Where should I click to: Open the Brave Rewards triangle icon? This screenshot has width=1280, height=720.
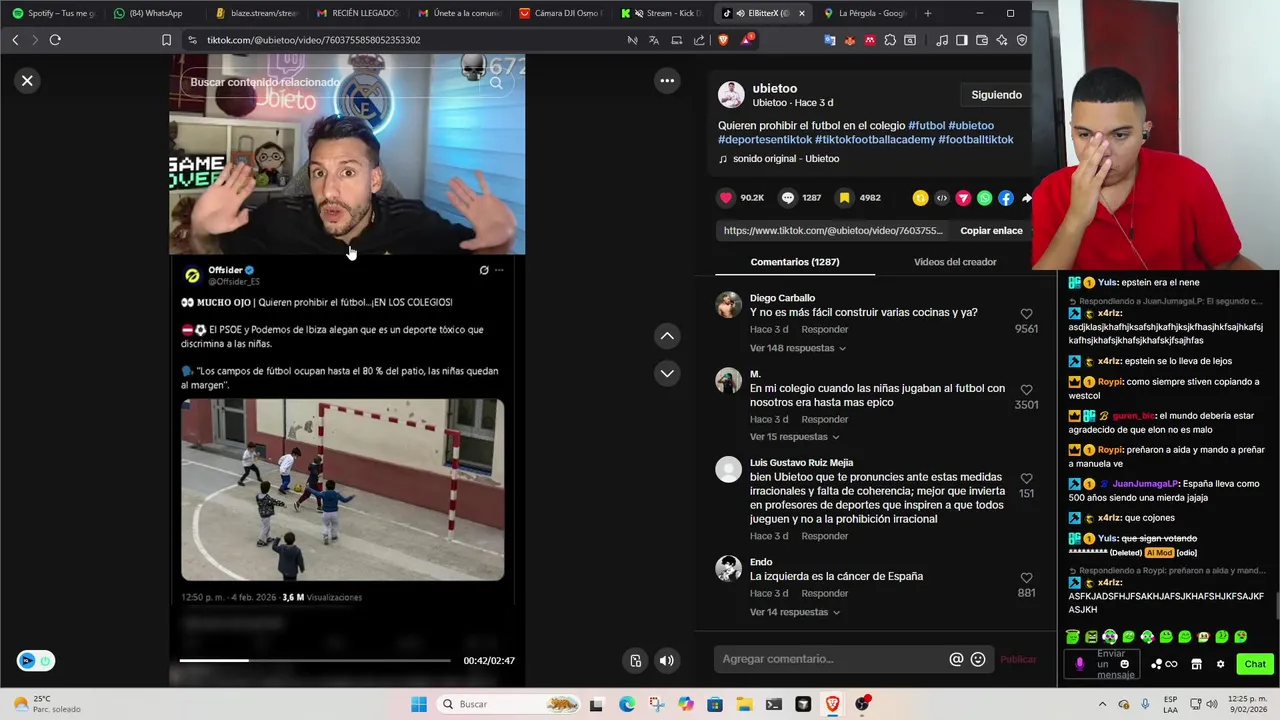click(746, 40)
